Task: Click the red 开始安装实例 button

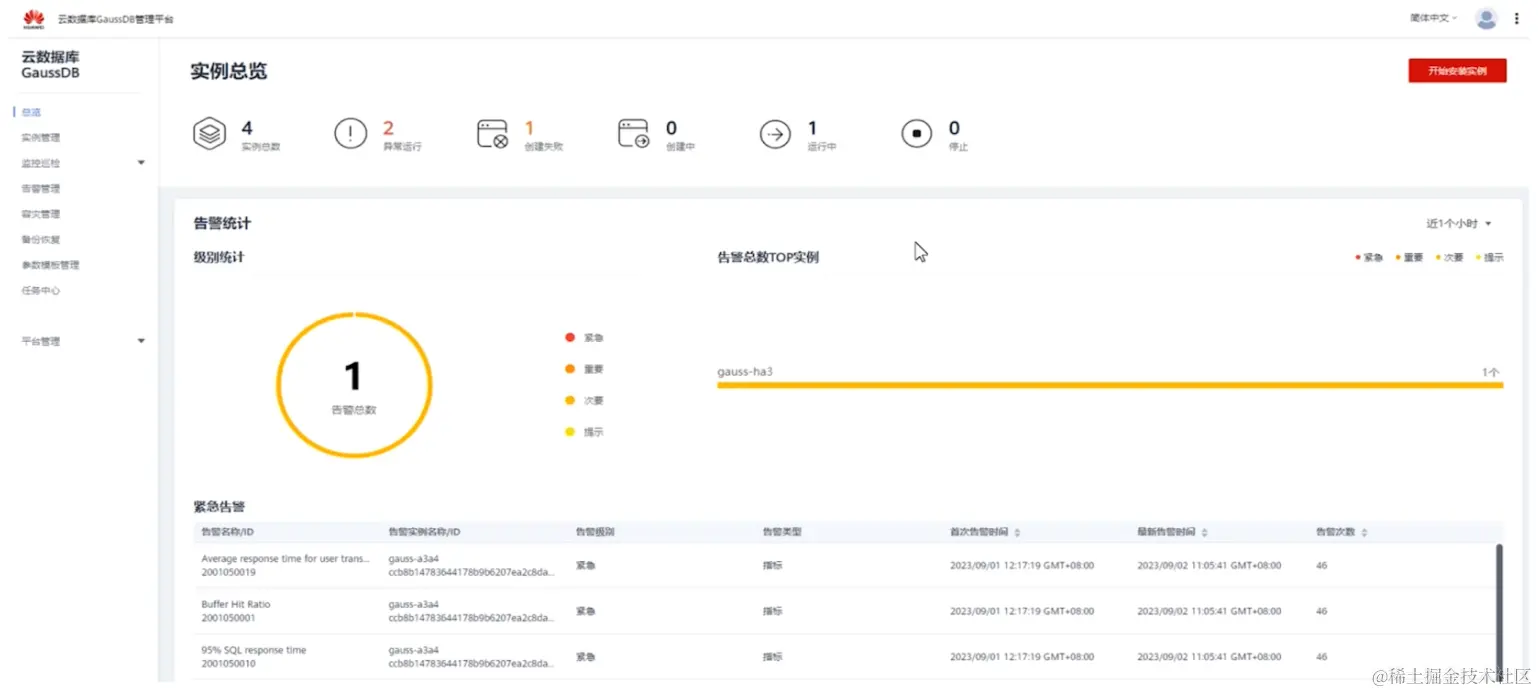Action: [x=1457, y=71]
